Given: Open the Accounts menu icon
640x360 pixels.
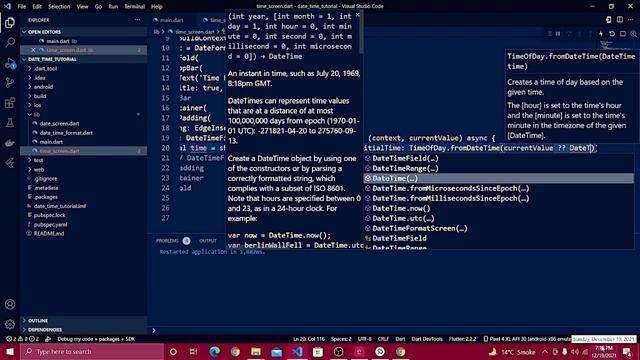Looking at the screenshot, I should coord(10,304).
